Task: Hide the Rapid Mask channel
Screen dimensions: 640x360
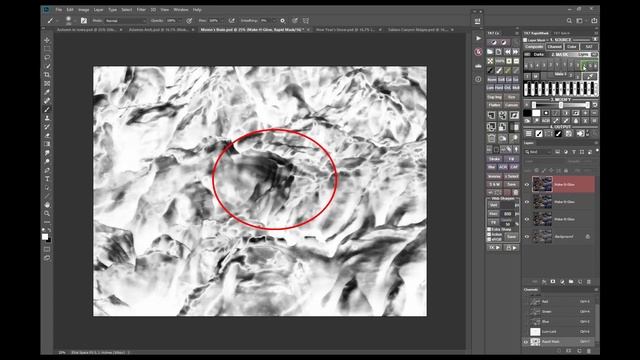Action: [x=527, y=342]
